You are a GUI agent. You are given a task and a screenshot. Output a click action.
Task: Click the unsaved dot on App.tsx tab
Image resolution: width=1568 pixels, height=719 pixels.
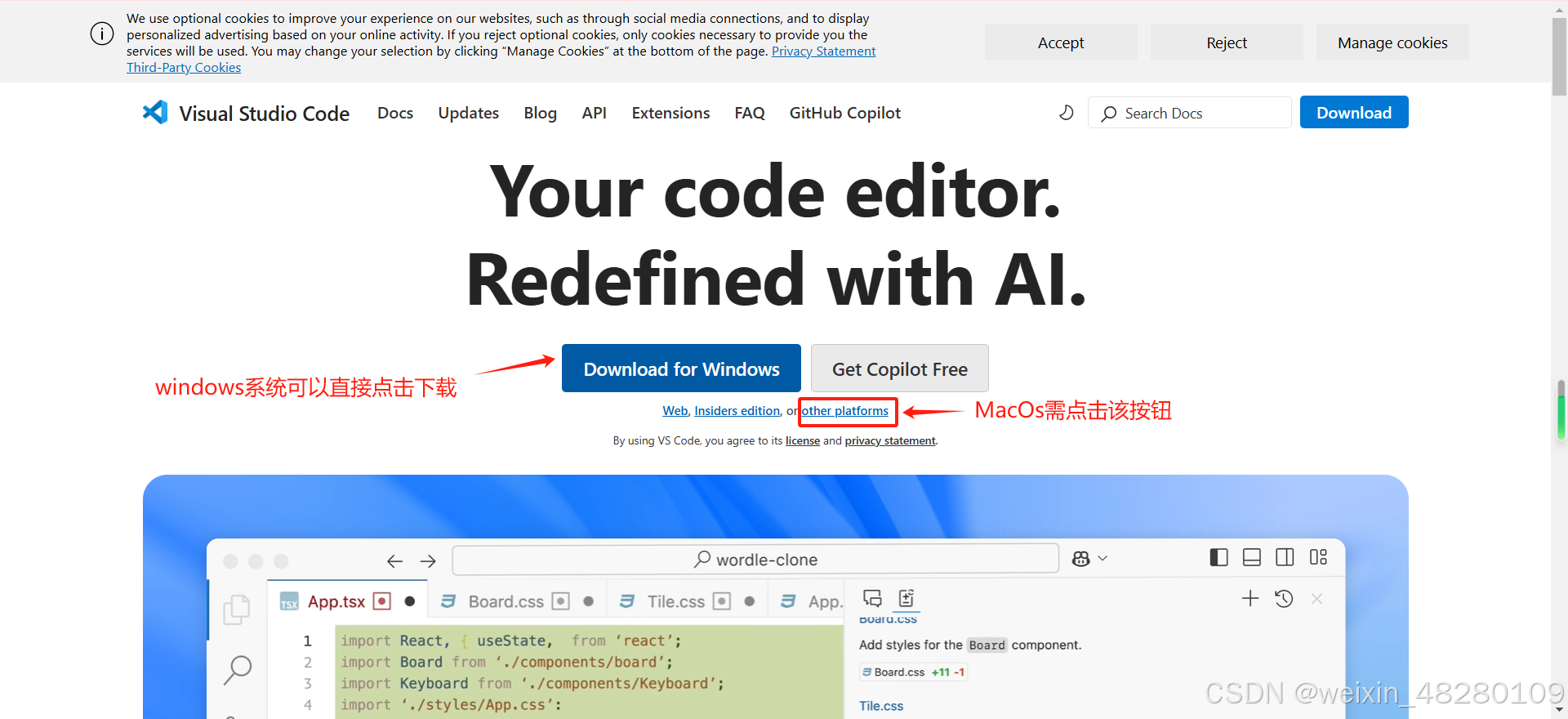pyautogui.click(x=410, y=601)
